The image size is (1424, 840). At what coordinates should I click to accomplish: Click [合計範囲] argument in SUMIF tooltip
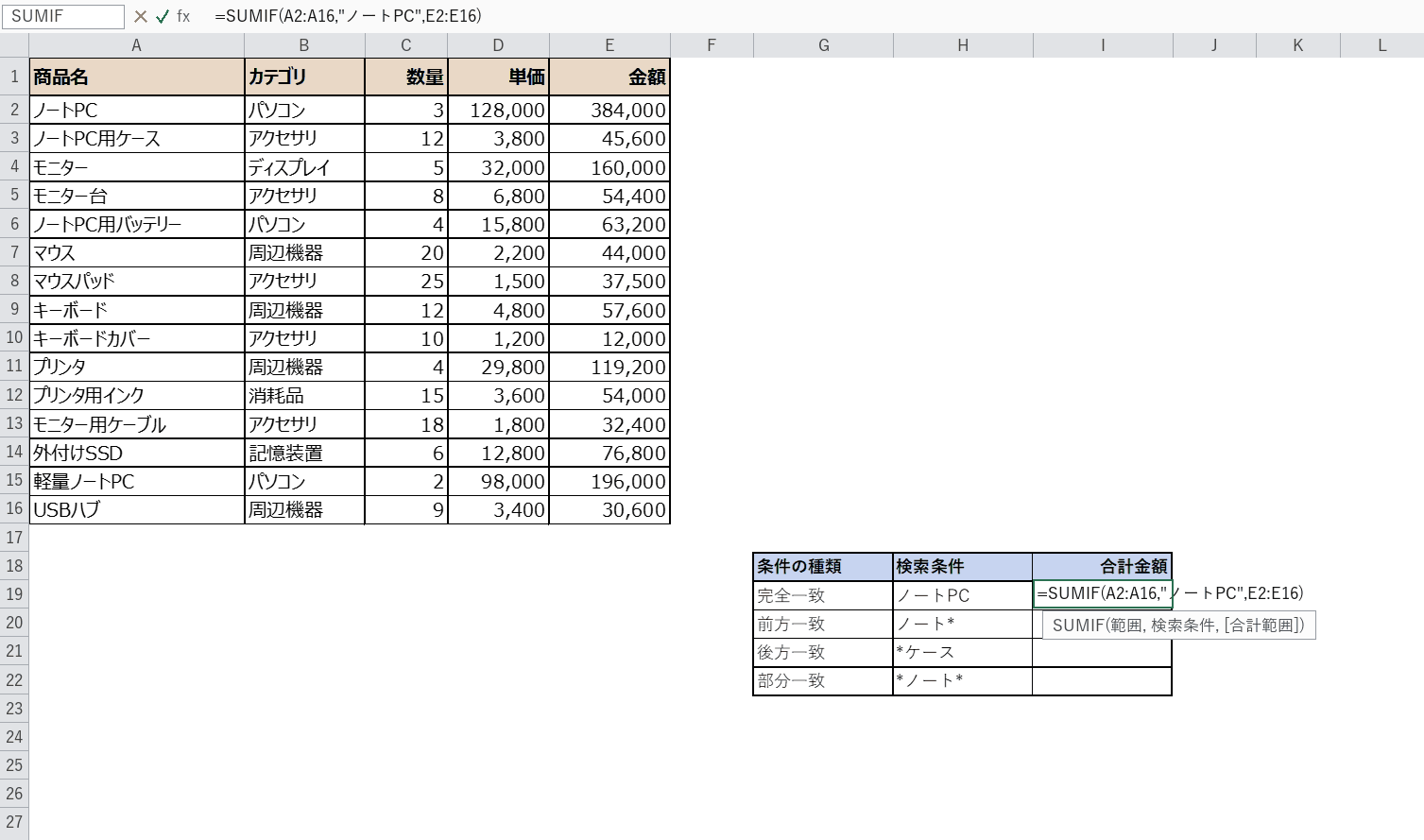point(1263,626)
